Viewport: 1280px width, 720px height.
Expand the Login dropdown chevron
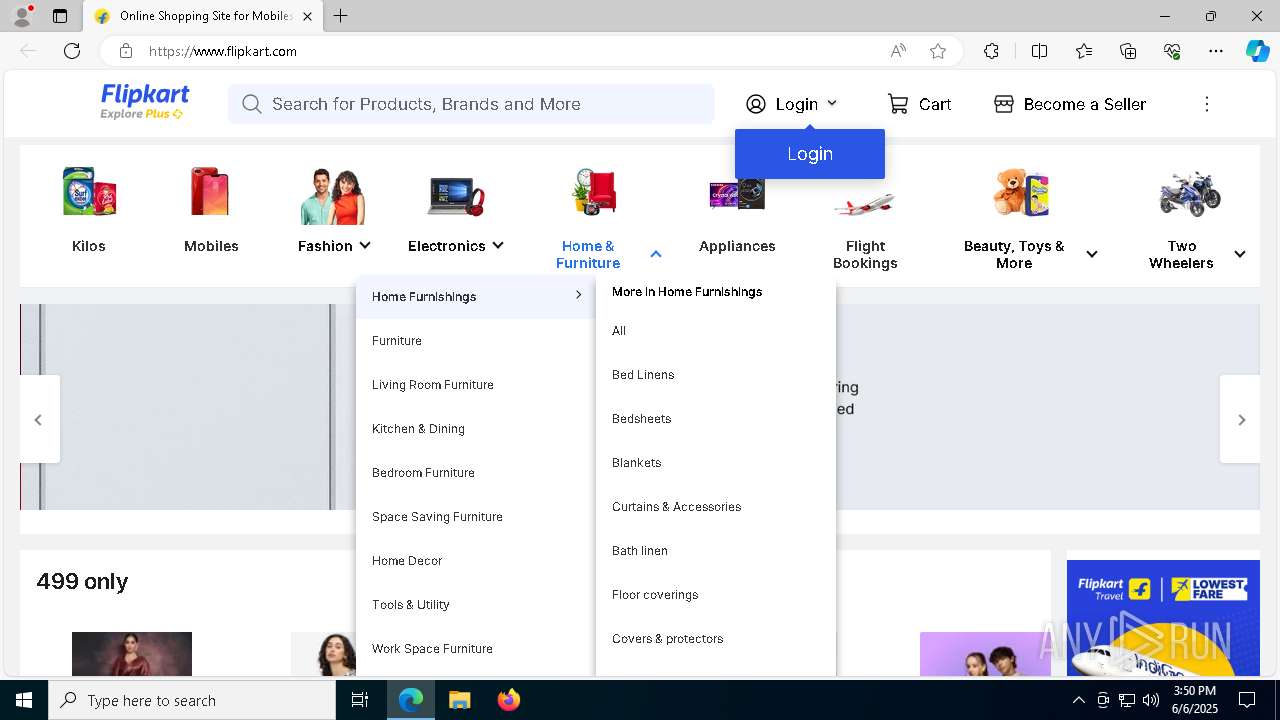click(832, 104)
